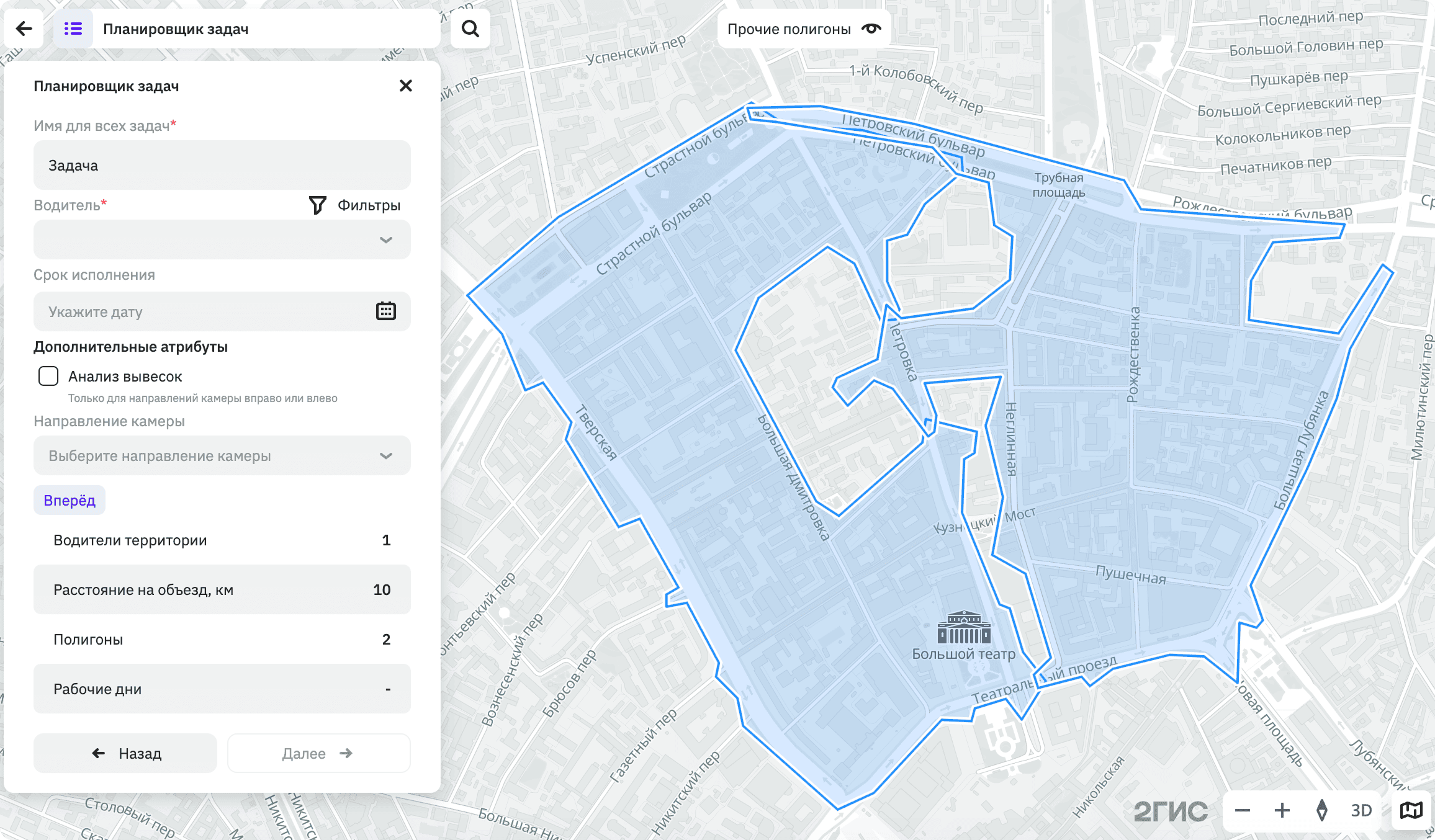Open the task list icon menu
1435x840 pixels.
click(x=73, y=29)
